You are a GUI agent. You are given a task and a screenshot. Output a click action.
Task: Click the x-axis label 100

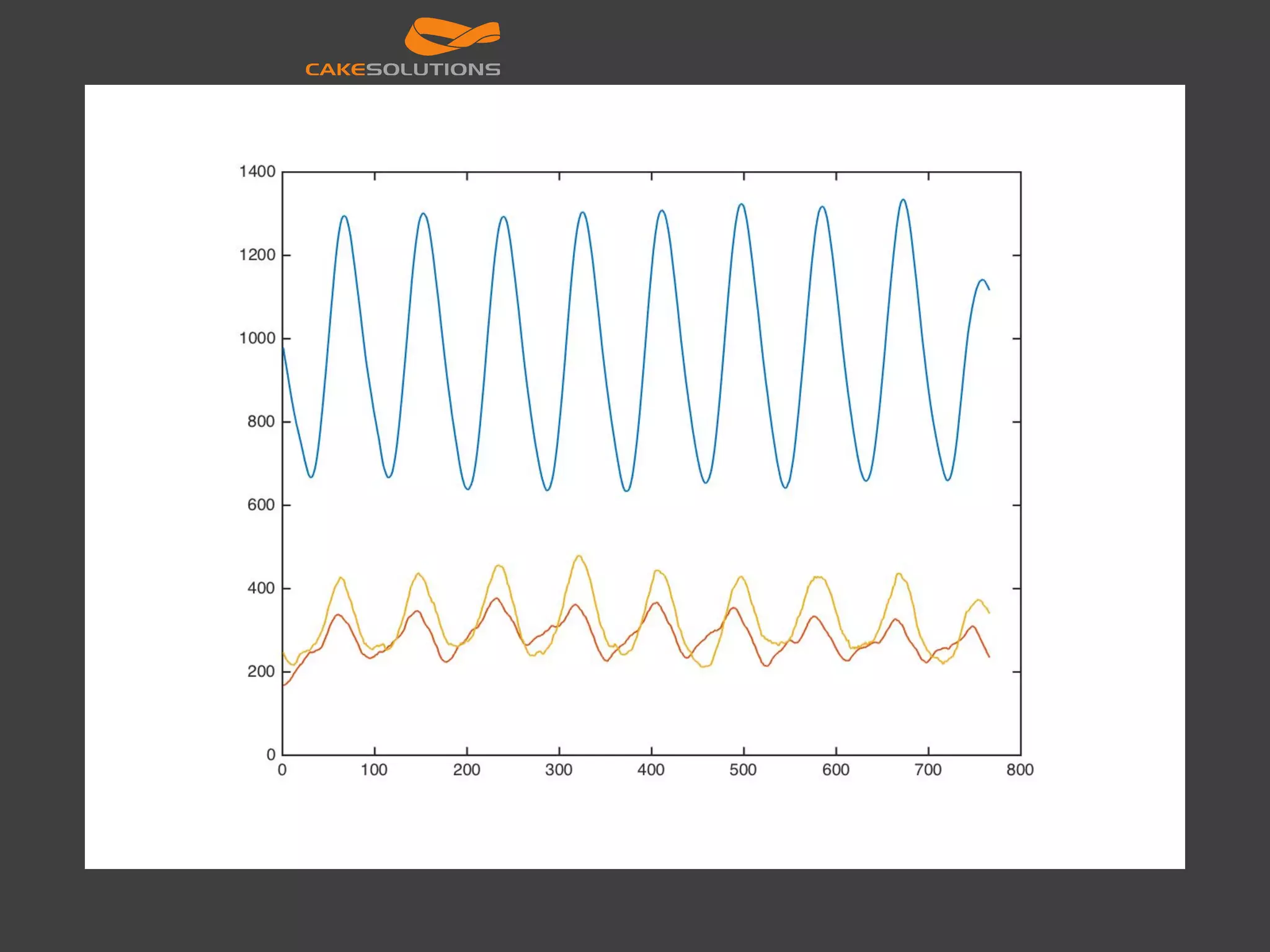pos(374,770)
